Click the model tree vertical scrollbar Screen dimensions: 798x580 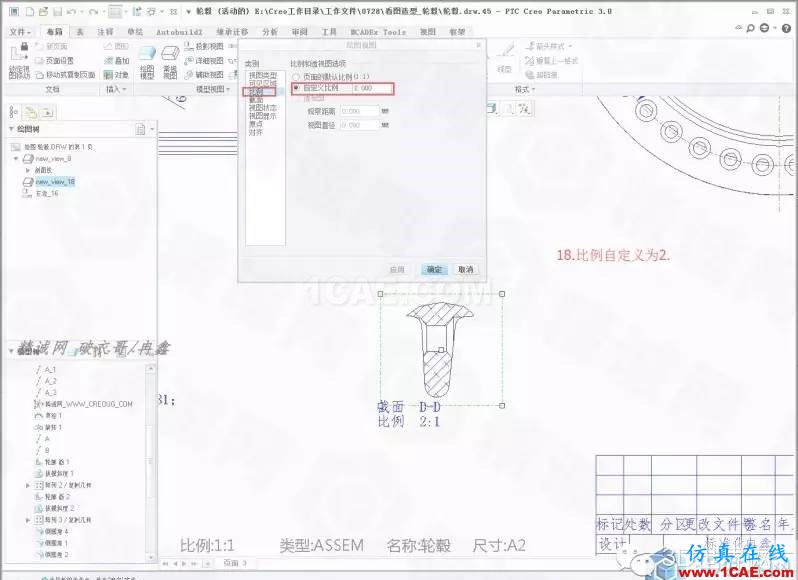tap(151, 461)
